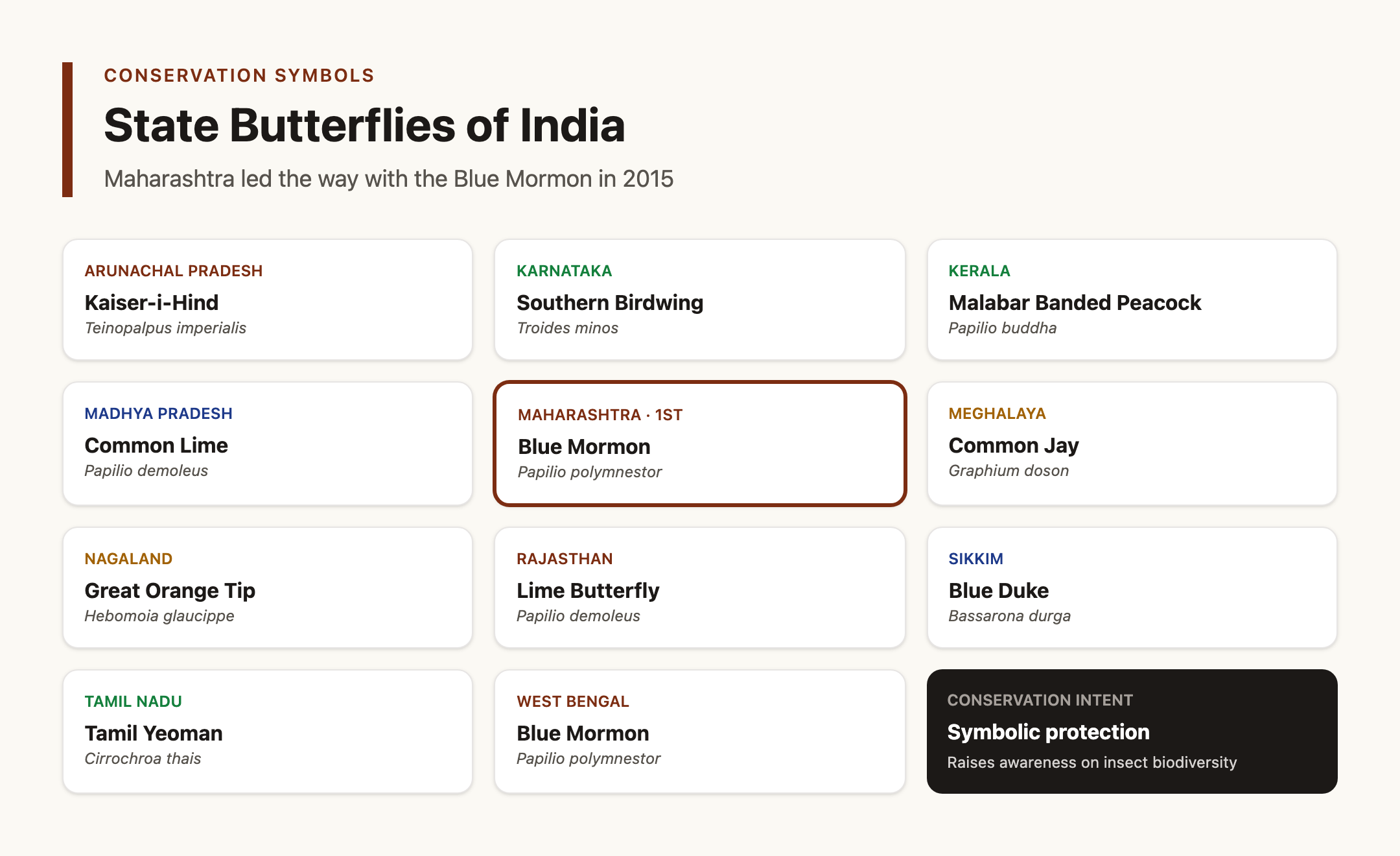The image size is (1400, 856).
Task: Click the 'Hebomoia glaucippe' scientific name
Action: [x=159, y=616]
